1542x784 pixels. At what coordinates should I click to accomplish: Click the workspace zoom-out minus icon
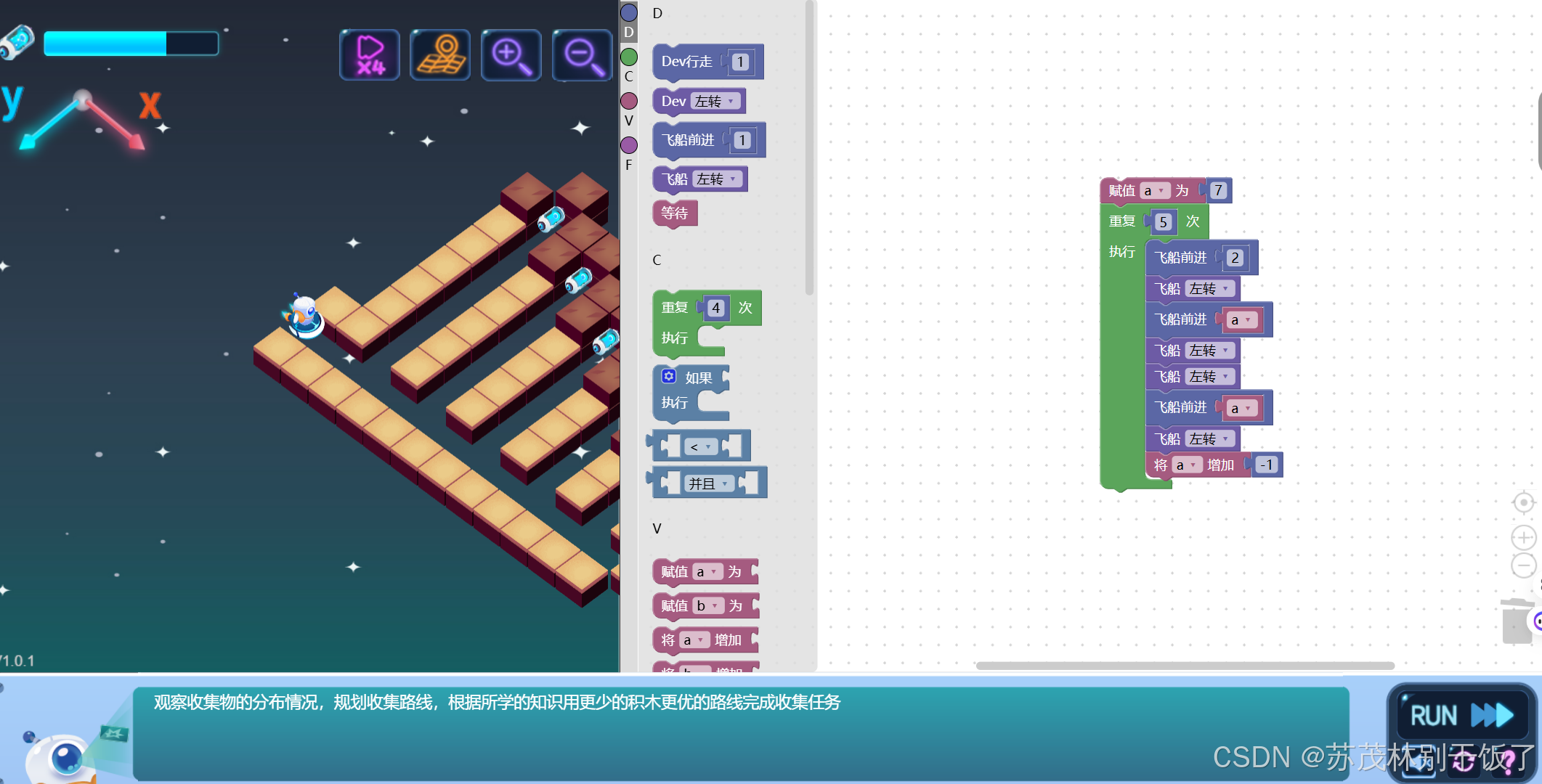pos(1523,565)
